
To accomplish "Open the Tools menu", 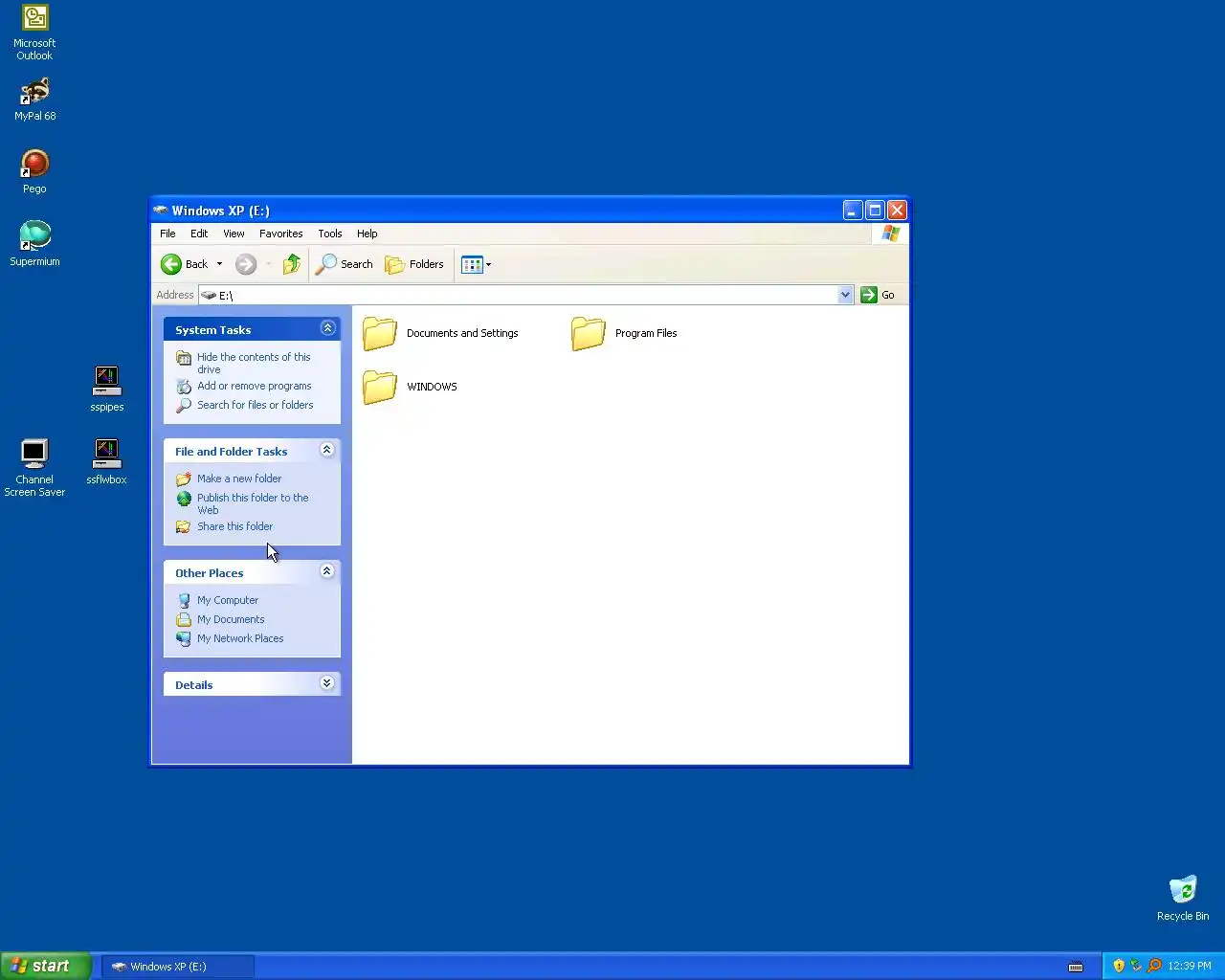I will click(330, 234).
